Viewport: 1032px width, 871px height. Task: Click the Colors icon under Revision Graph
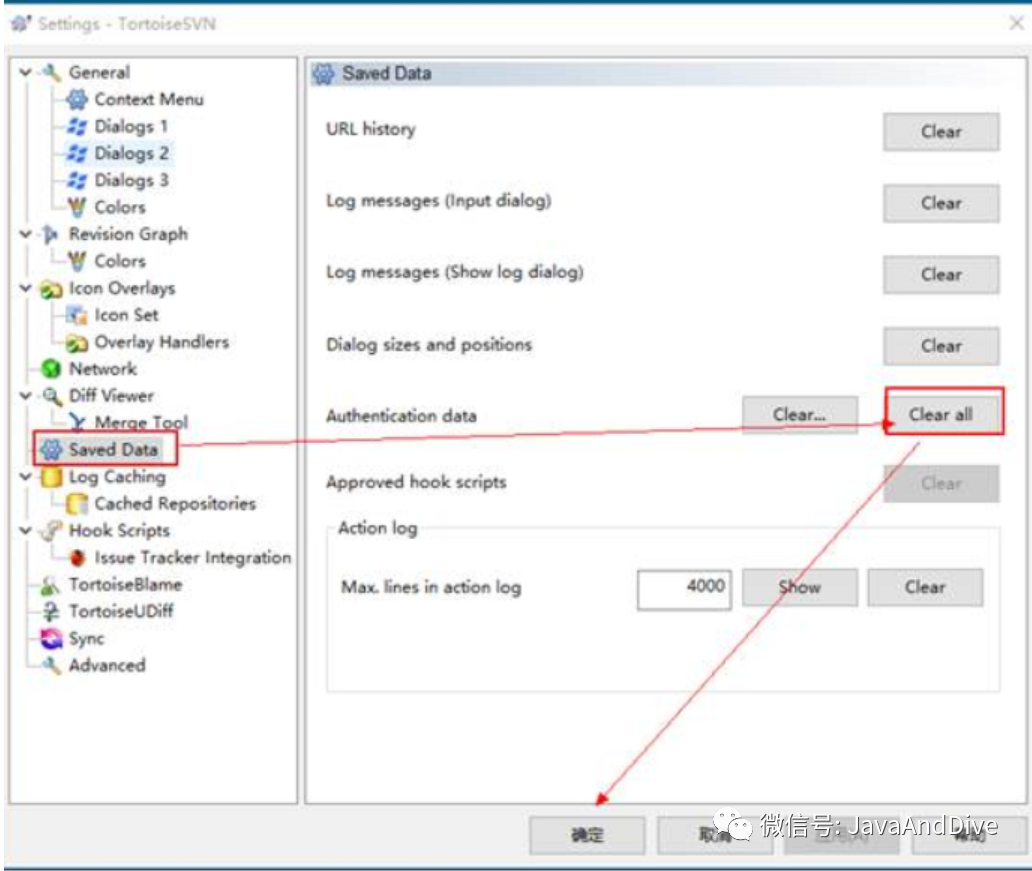[77, 261]
